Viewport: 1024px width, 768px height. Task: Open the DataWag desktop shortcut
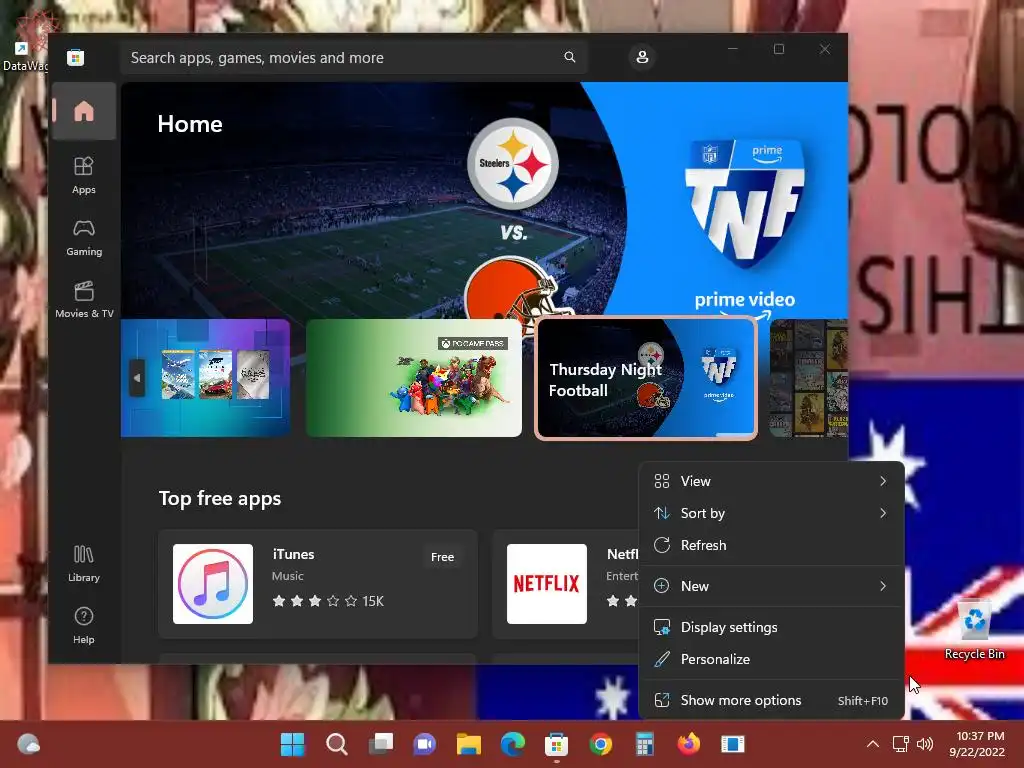(24, 42)
